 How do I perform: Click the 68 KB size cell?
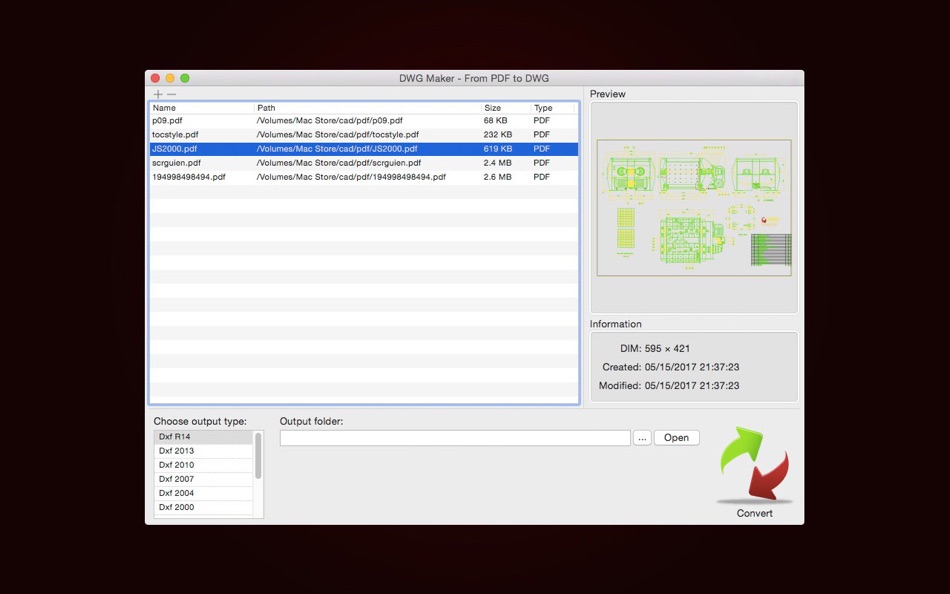[x=496, y=121]
